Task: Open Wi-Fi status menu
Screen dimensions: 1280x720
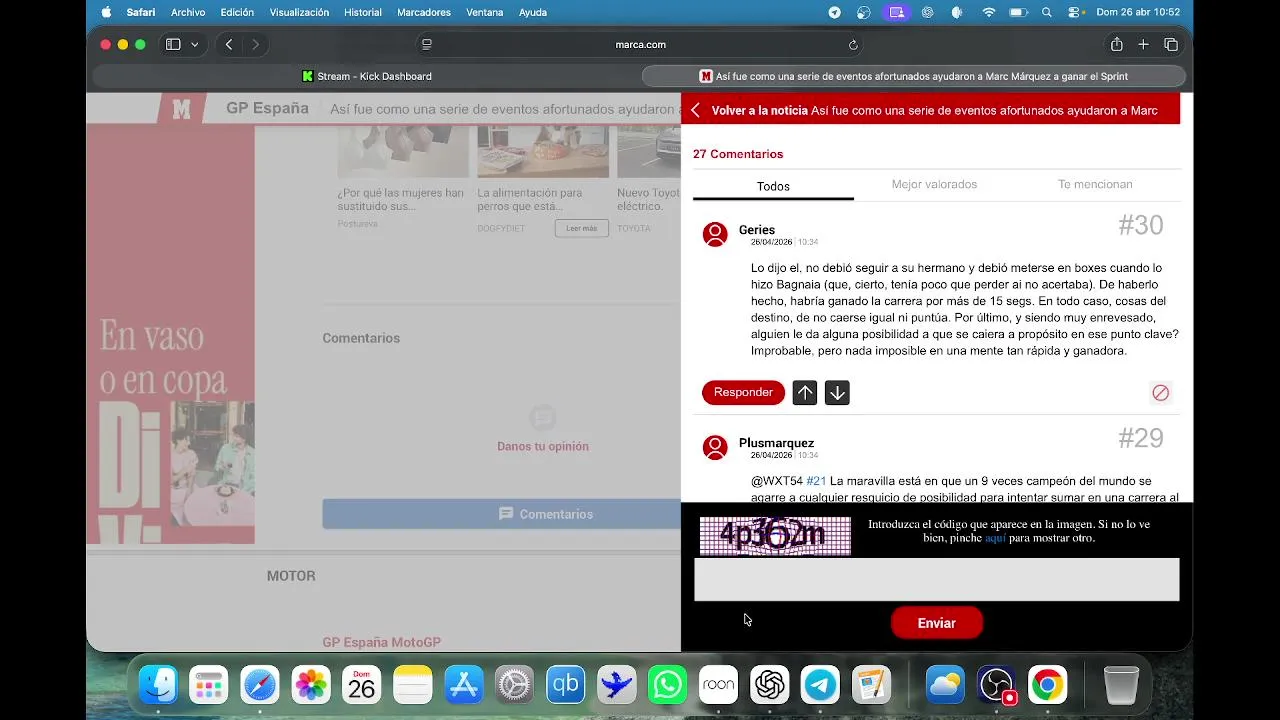Action: 989,12
